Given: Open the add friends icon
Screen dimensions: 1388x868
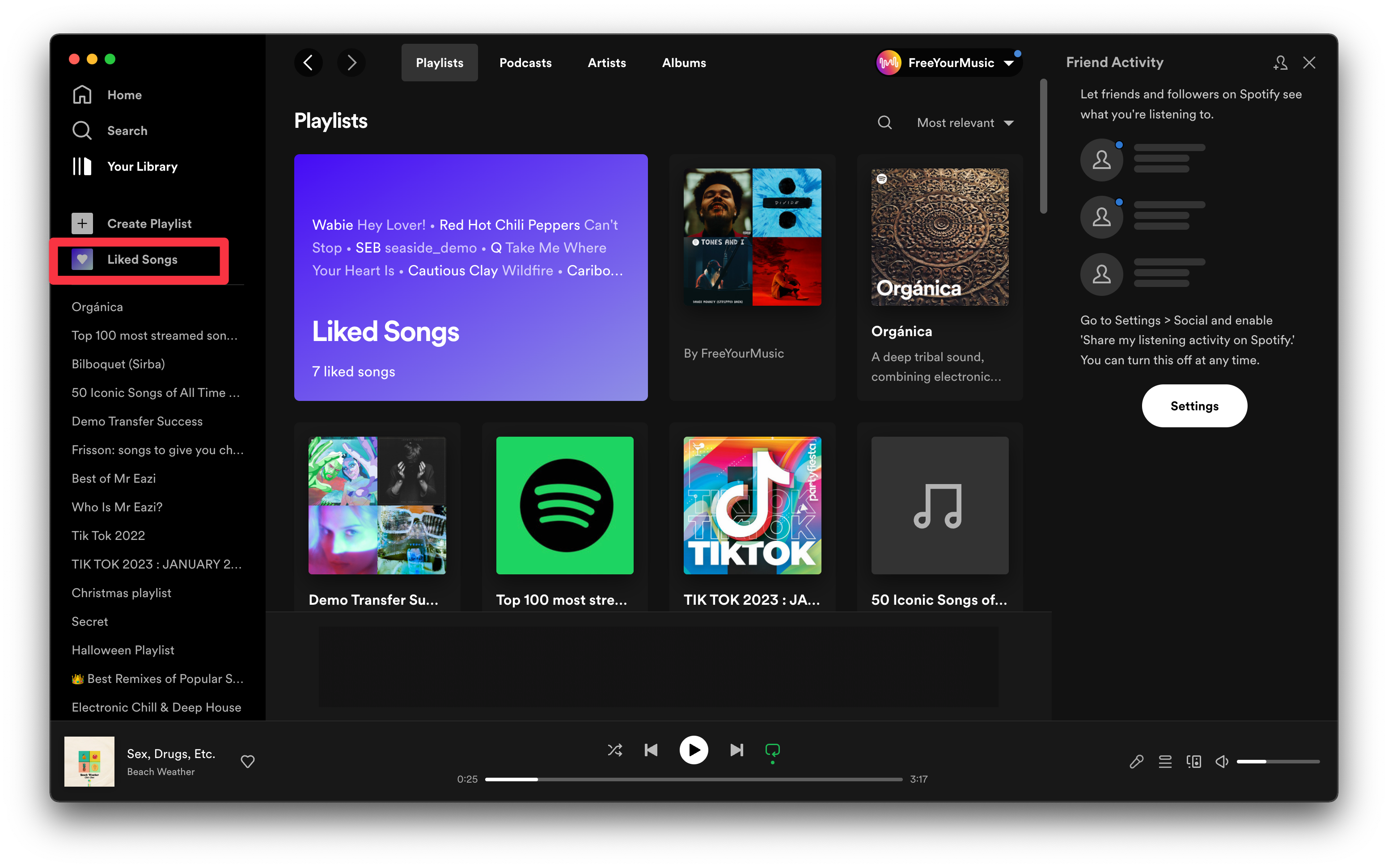Looking at the screenshot, I should 1280,63.
